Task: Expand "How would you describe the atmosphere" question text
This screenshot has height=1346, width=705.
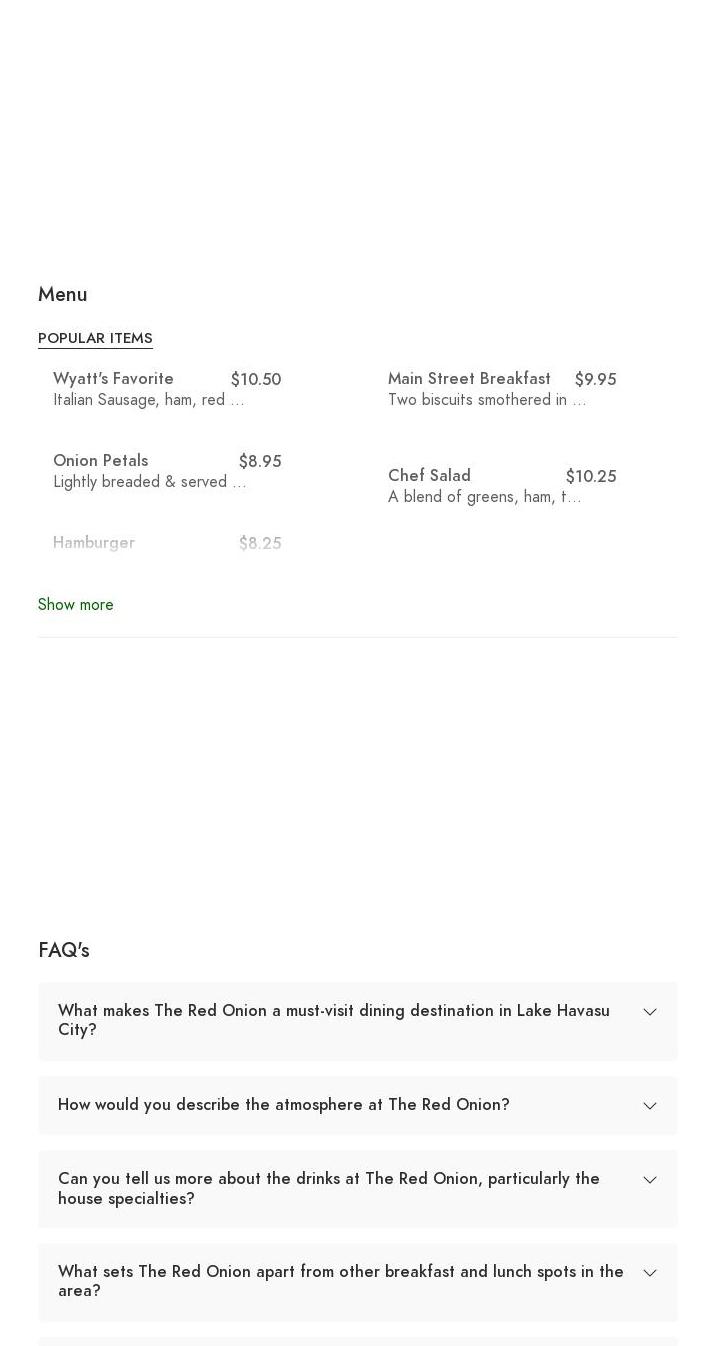Action: coord(283,1105)
